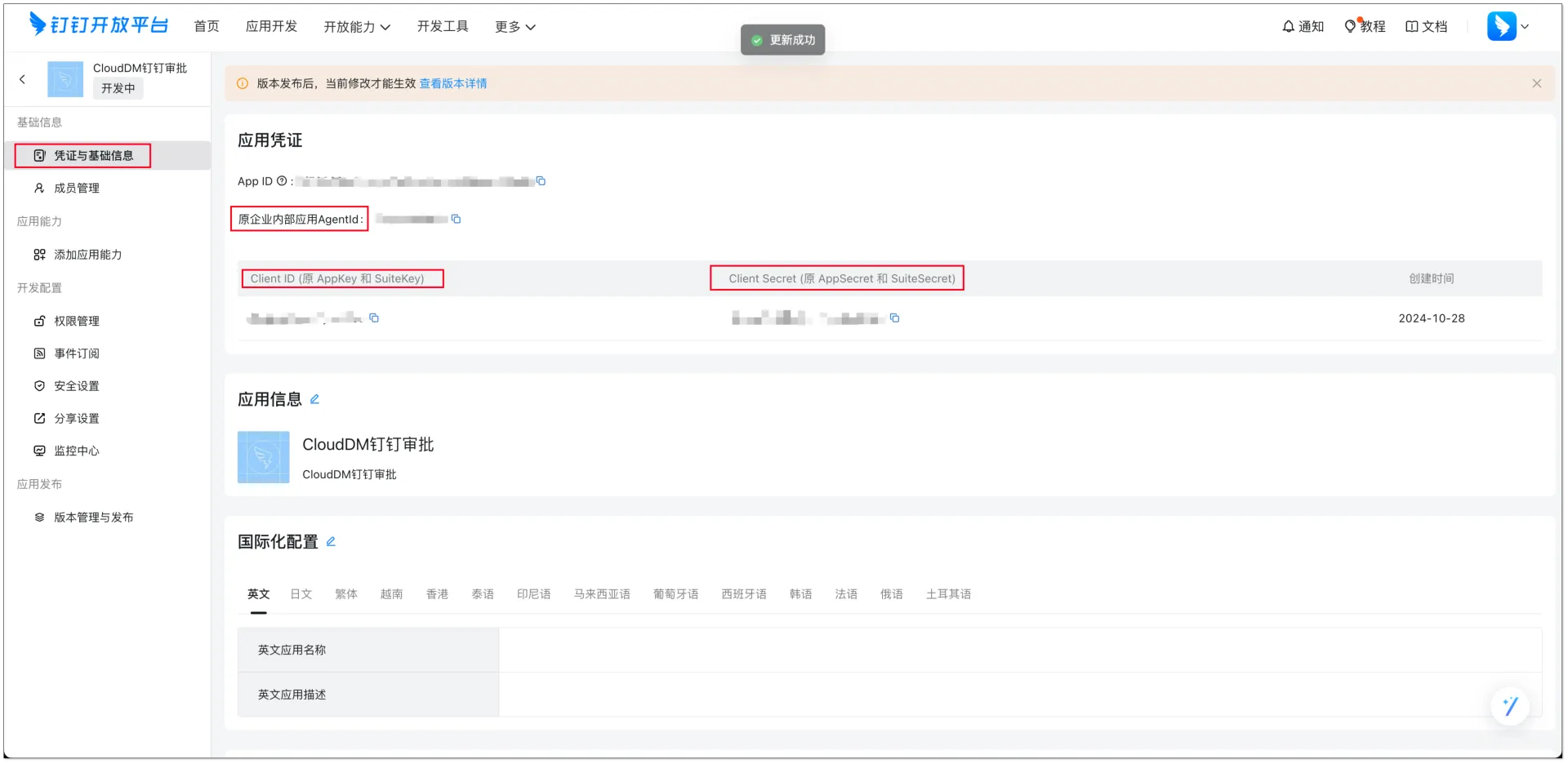Copy the App ID value
This screenshot has height=764, width=1568.
541,181
